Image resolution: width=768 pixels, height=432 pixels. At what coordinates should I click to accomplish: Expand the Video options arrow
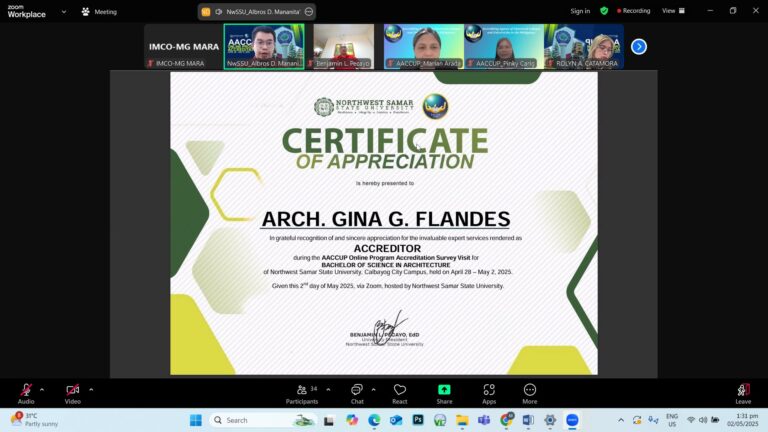point(91,390)
